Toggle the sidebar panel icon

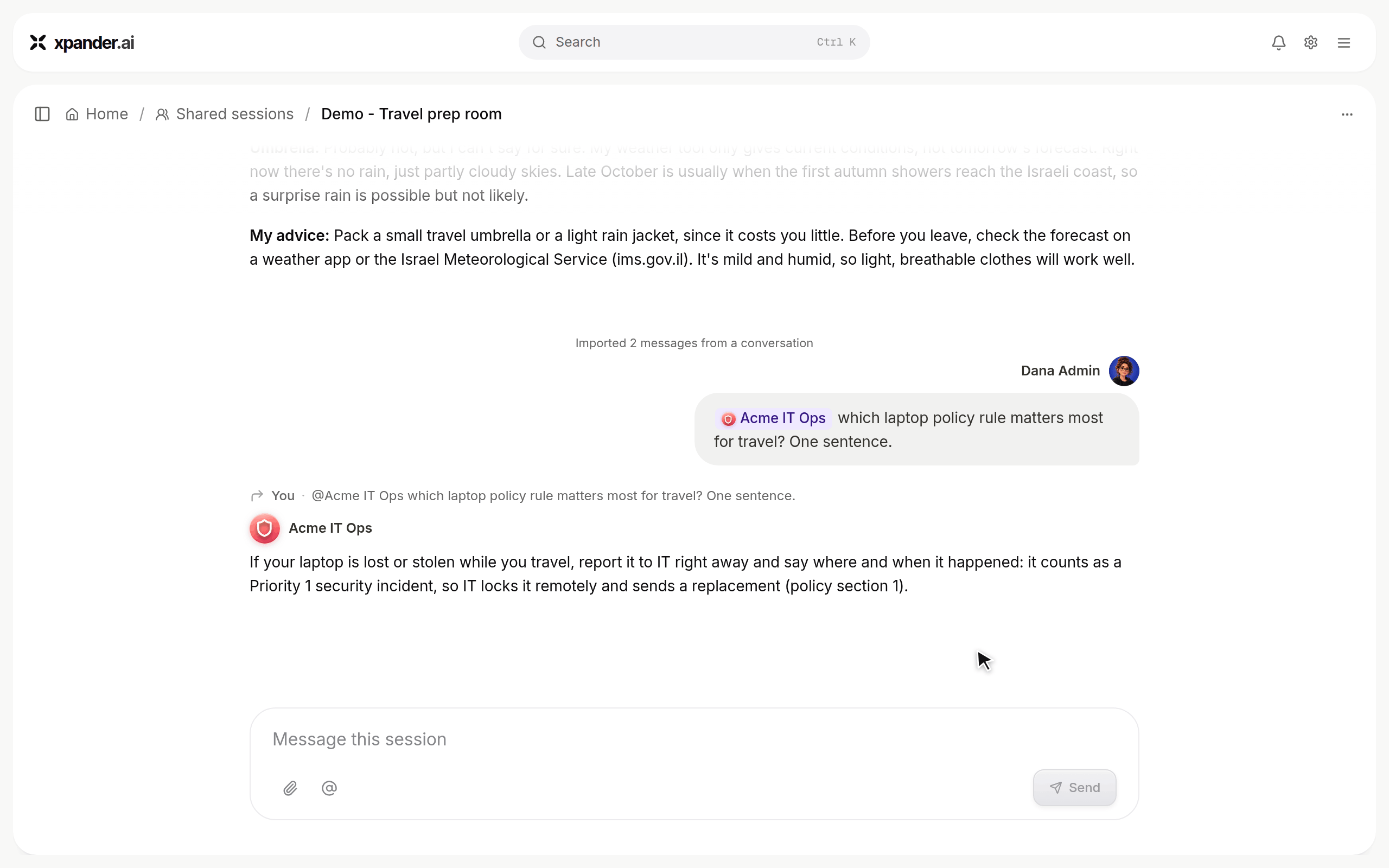coord(42,114)
